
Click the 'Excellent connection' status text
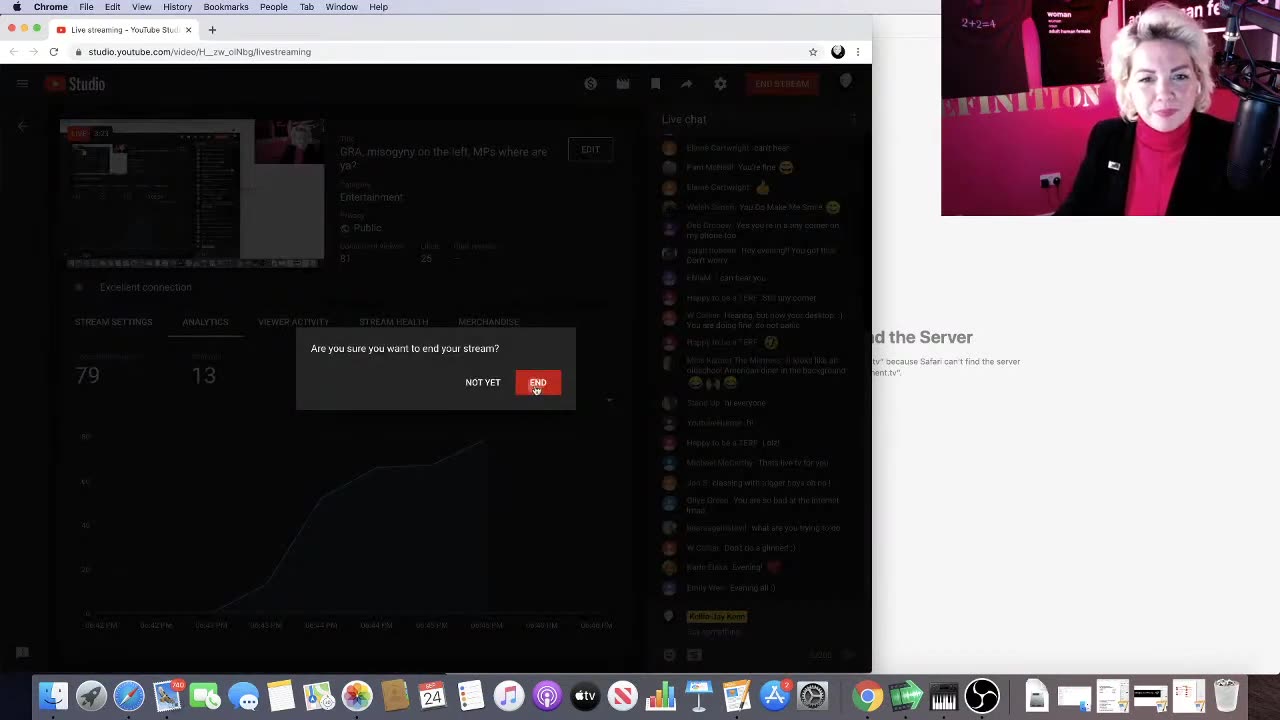coord(145,288)
